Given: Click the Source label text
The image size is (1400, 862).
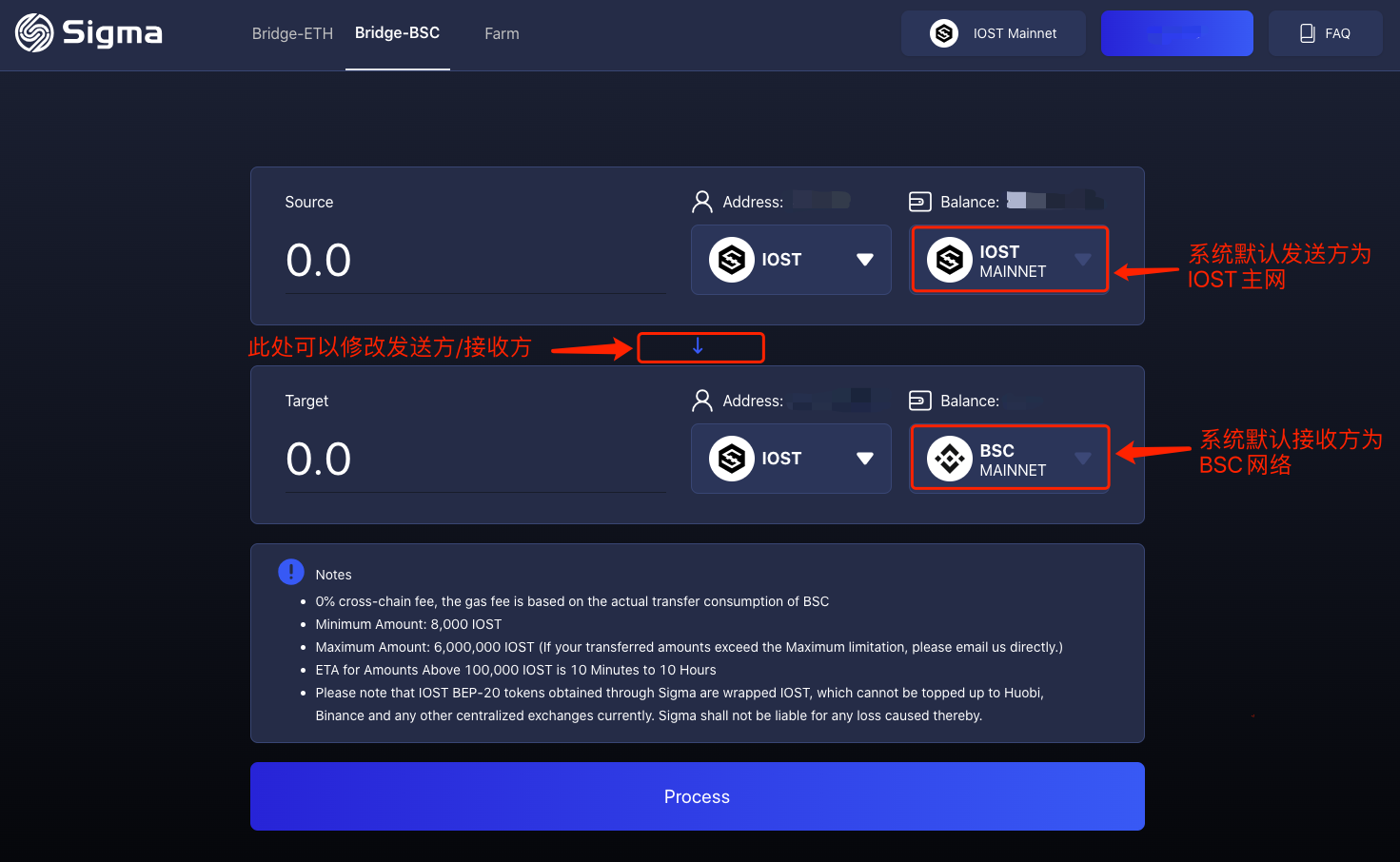Looking at the screenshot, I should point(309,202).
